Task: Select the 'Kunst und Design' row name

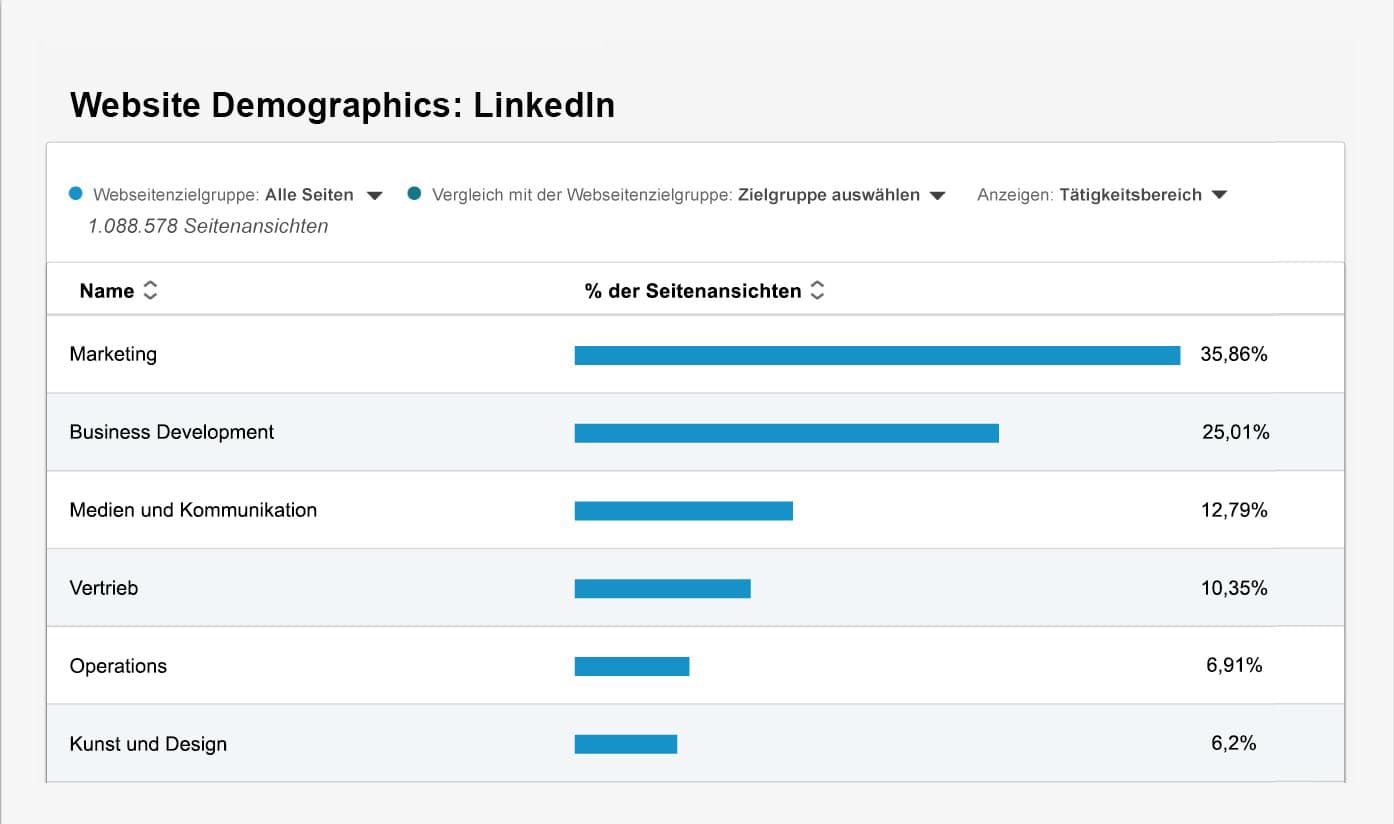Action: tap(148, 744)
